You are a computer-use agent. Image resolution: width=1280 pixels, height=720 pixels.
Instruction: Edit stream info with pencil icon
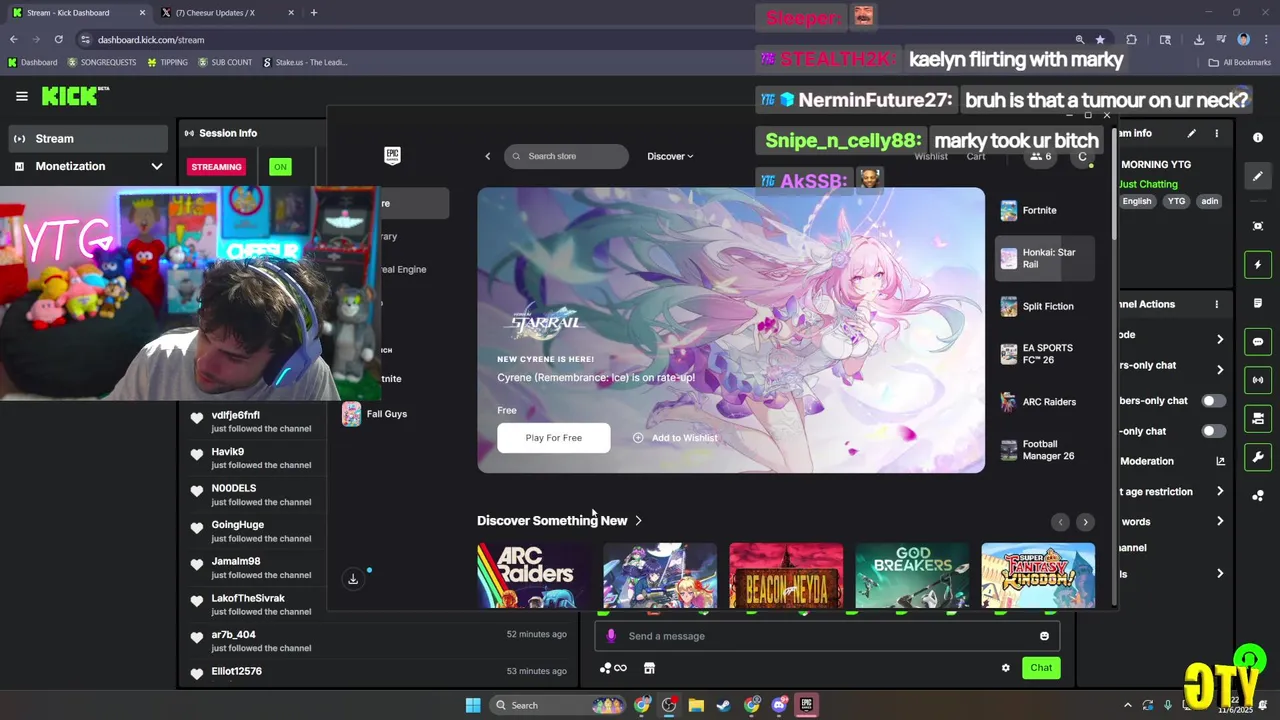click(1191, 133)
